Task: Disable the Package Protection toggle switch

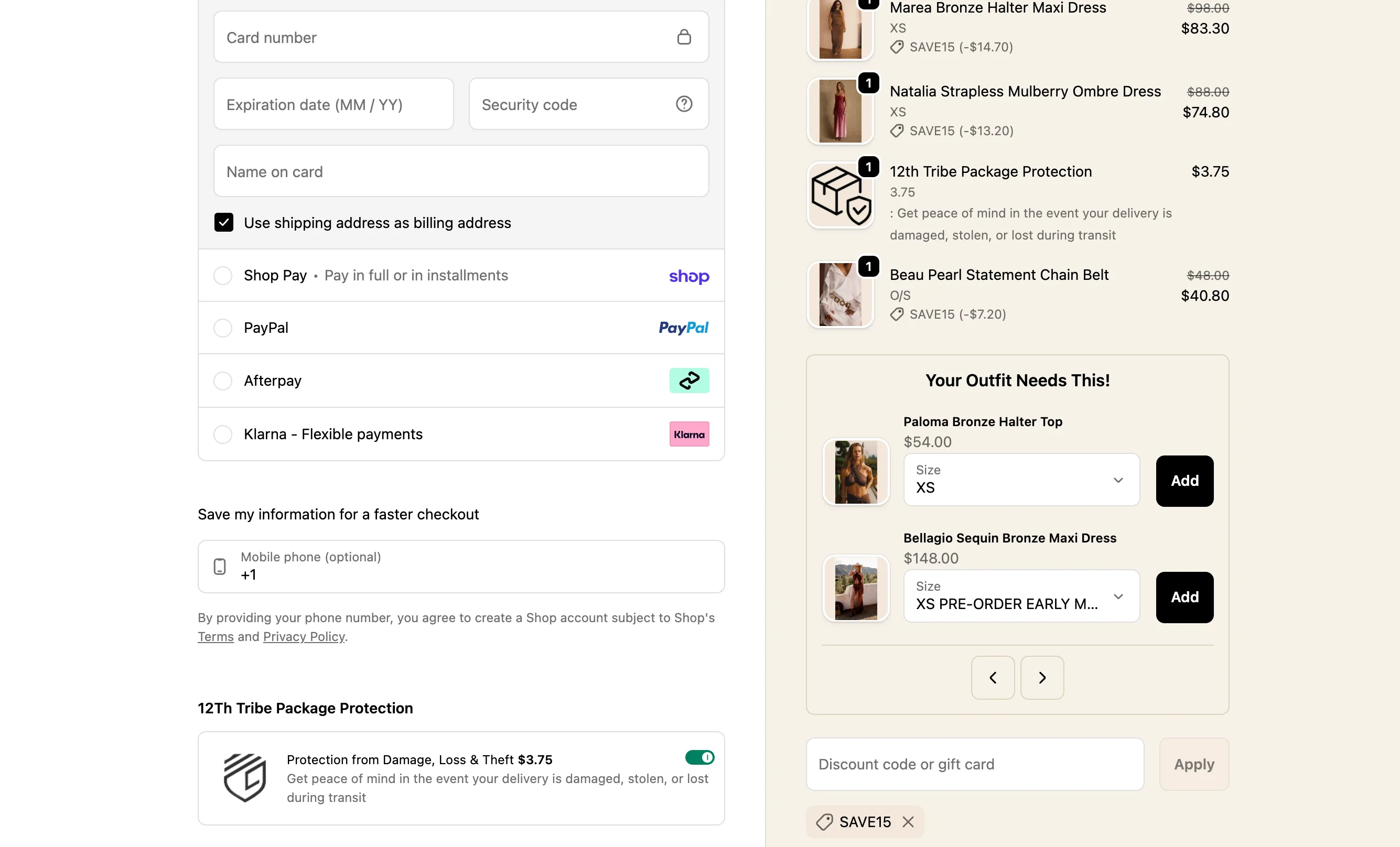Action: (699, 757)
